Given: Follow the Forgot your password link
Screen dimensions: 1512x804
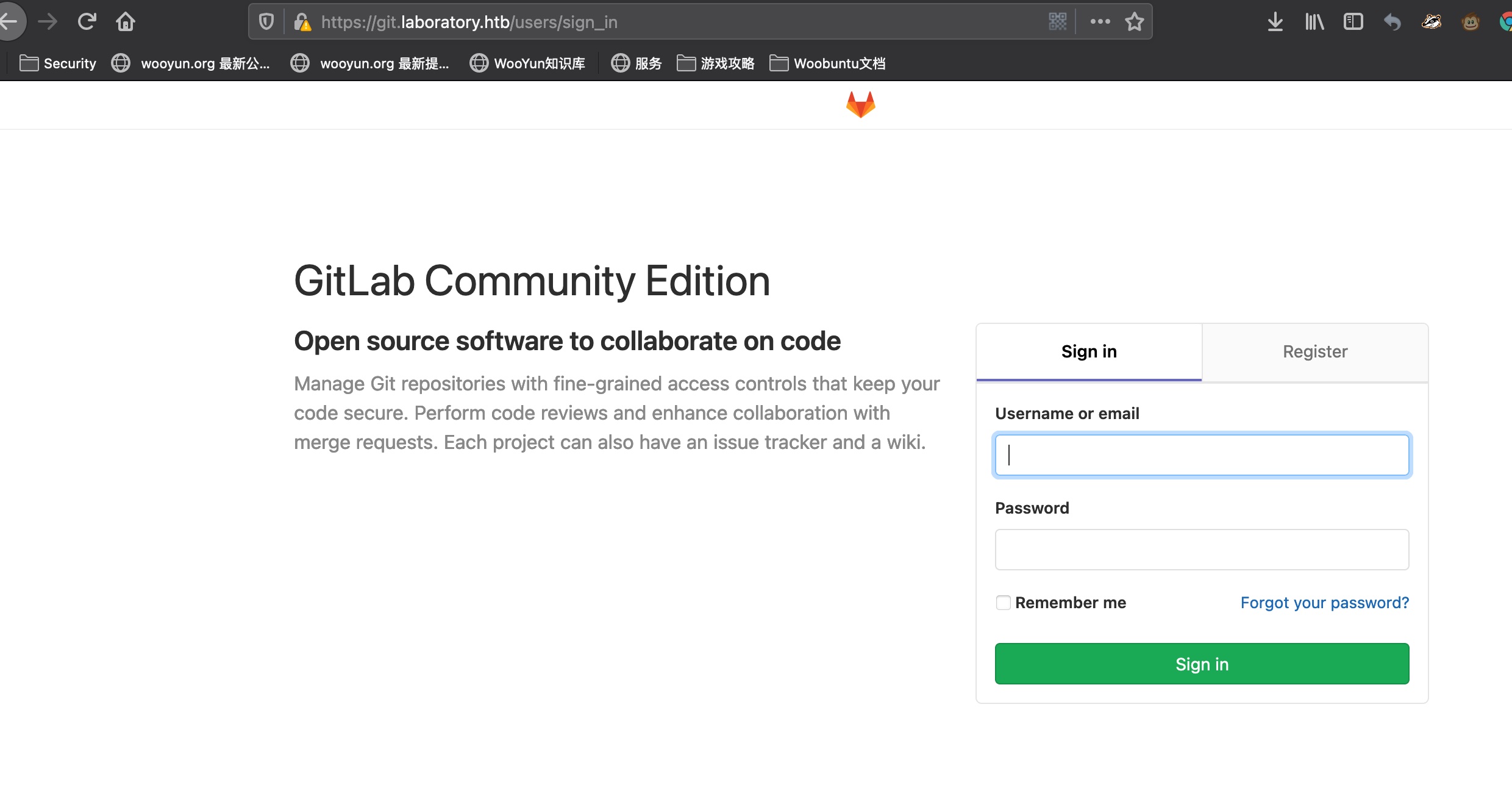Looking at the screenshot, I should click(x=1324, y=603).
